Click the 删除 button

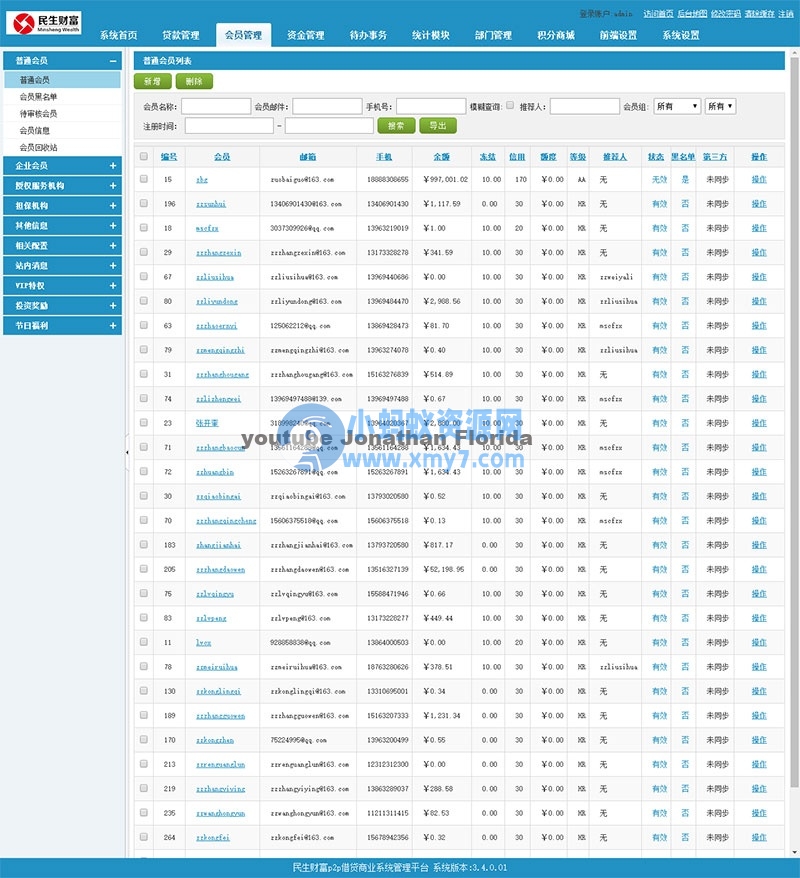(192, 81)
